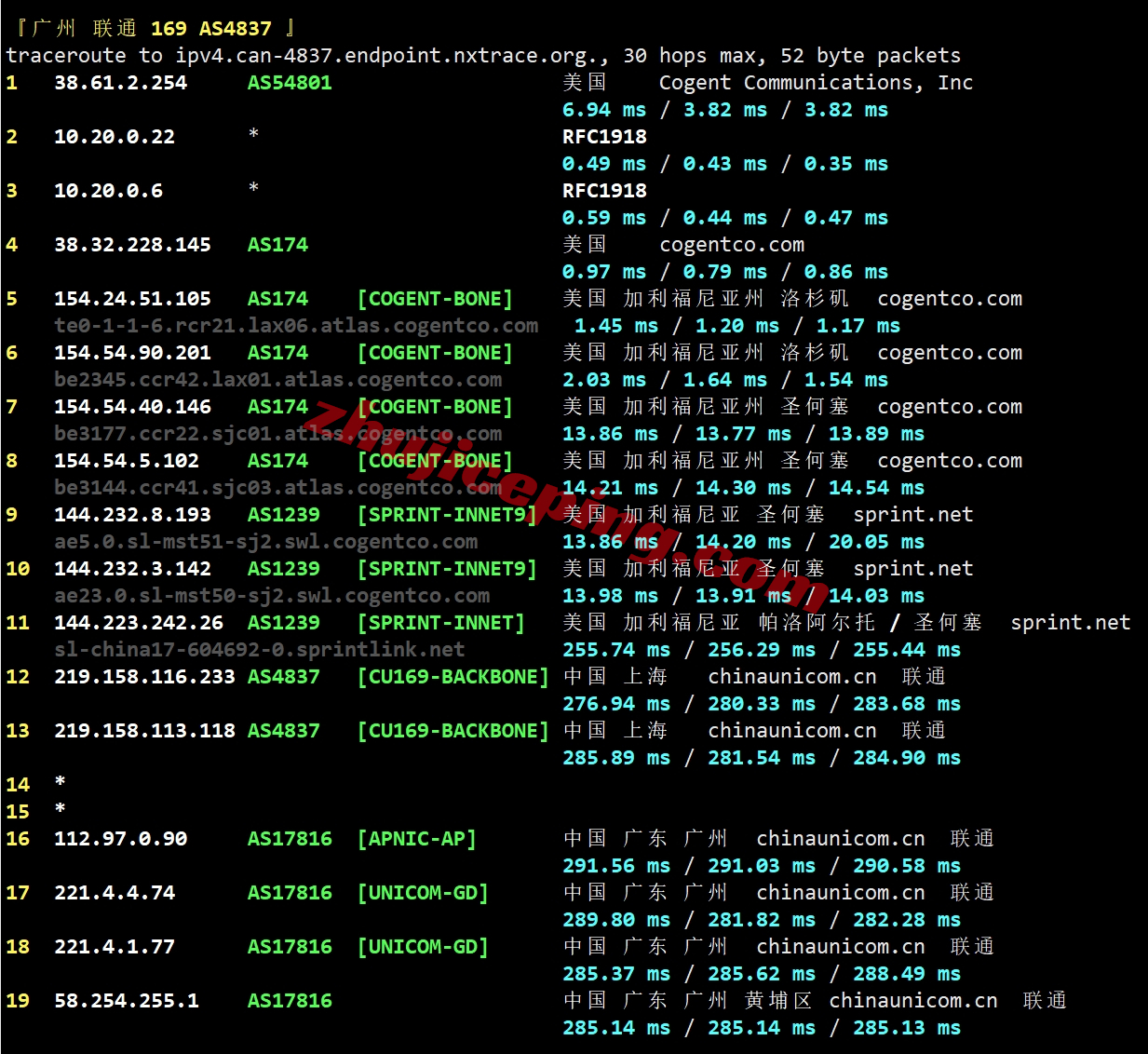Viewport: 1148px width, 1054px height.
Task: Click the 20.05 ms latency value
Action: [877, 542]
